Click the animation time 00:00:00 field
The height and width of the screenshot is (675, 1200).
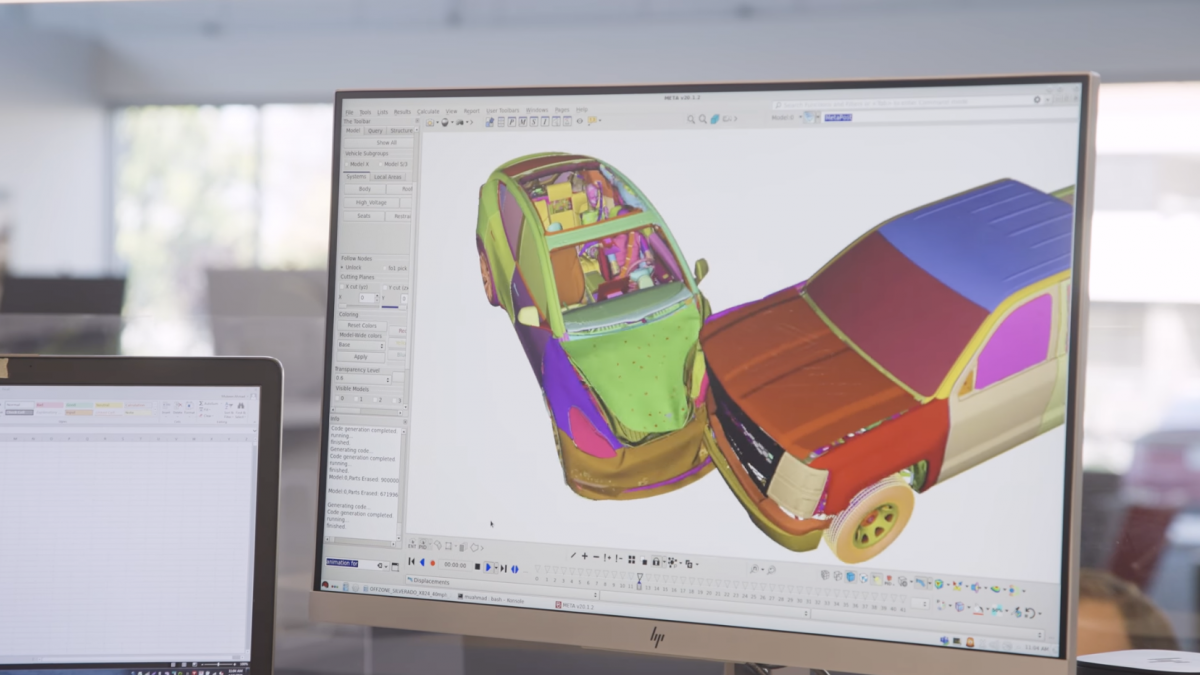pyautogui.click(x=455, y=565)
